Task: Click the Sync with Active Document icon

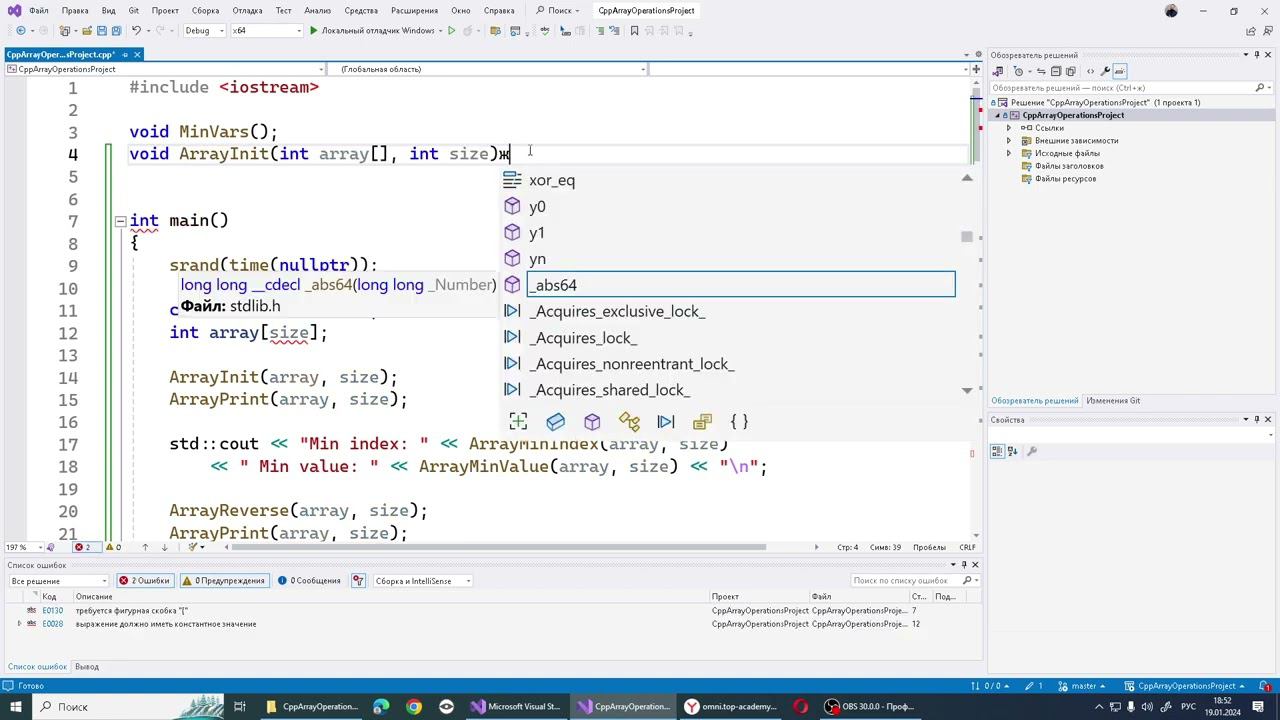Action: 1040,71
